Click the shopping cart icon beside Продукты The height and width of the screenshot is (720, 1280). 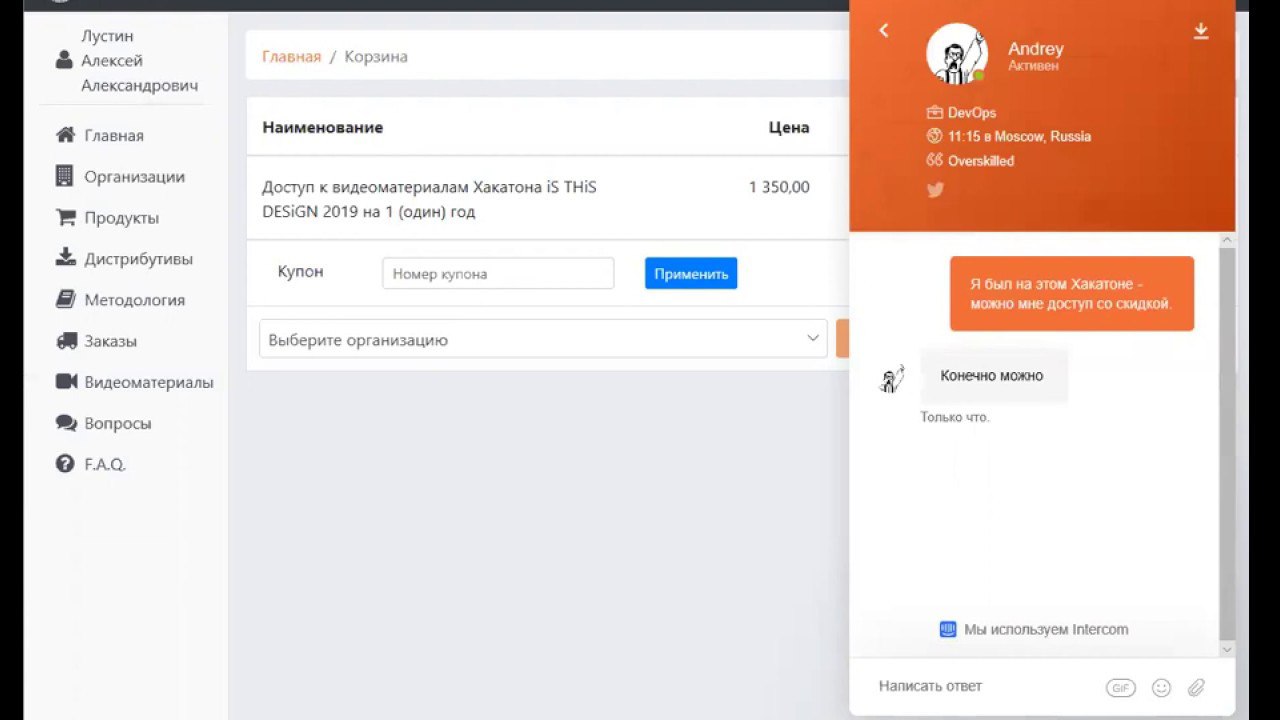point(65,217)
